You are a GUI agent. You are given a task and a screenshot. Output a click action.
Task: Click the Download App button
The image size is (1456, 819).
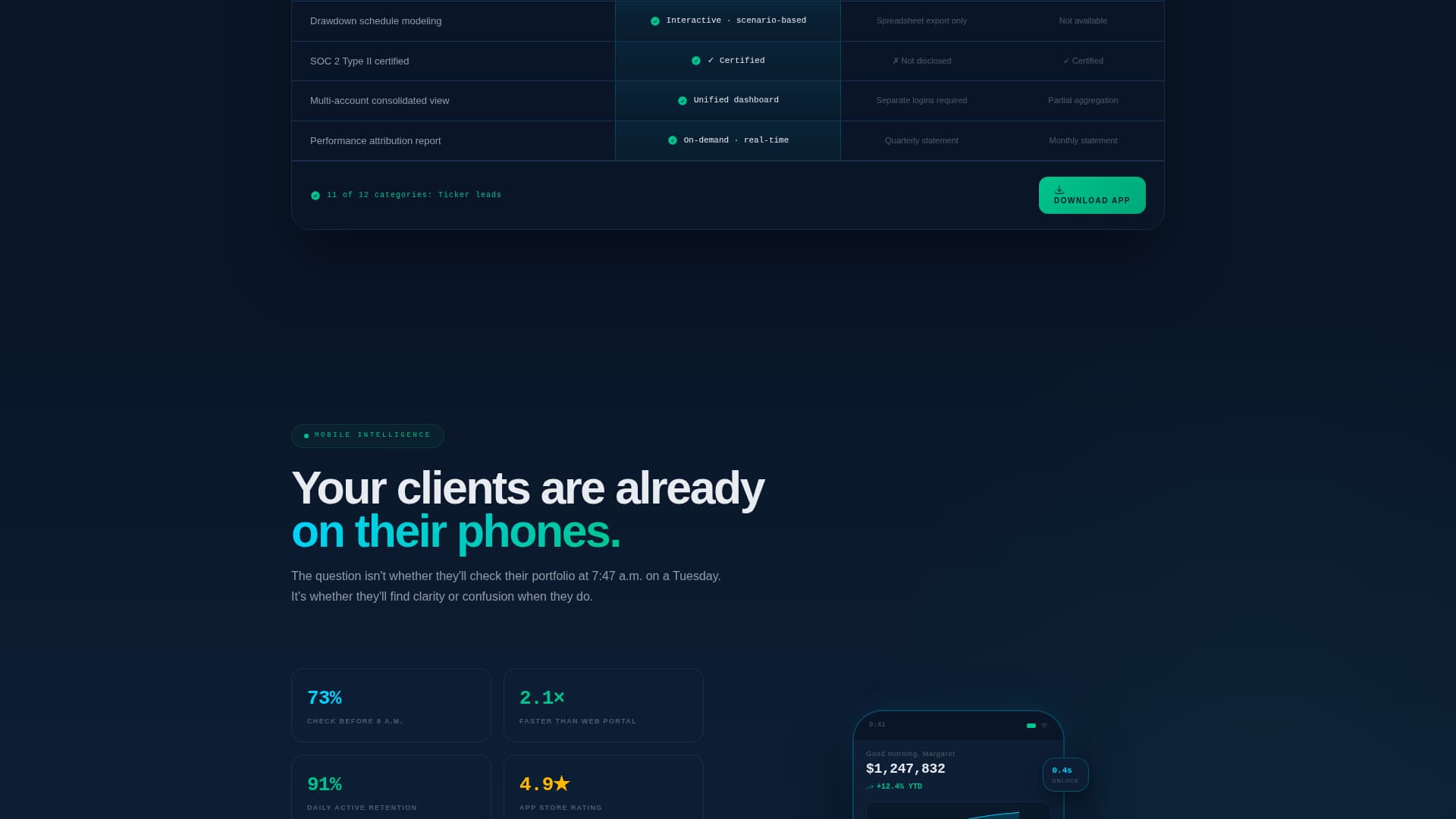pos(1092,195)
